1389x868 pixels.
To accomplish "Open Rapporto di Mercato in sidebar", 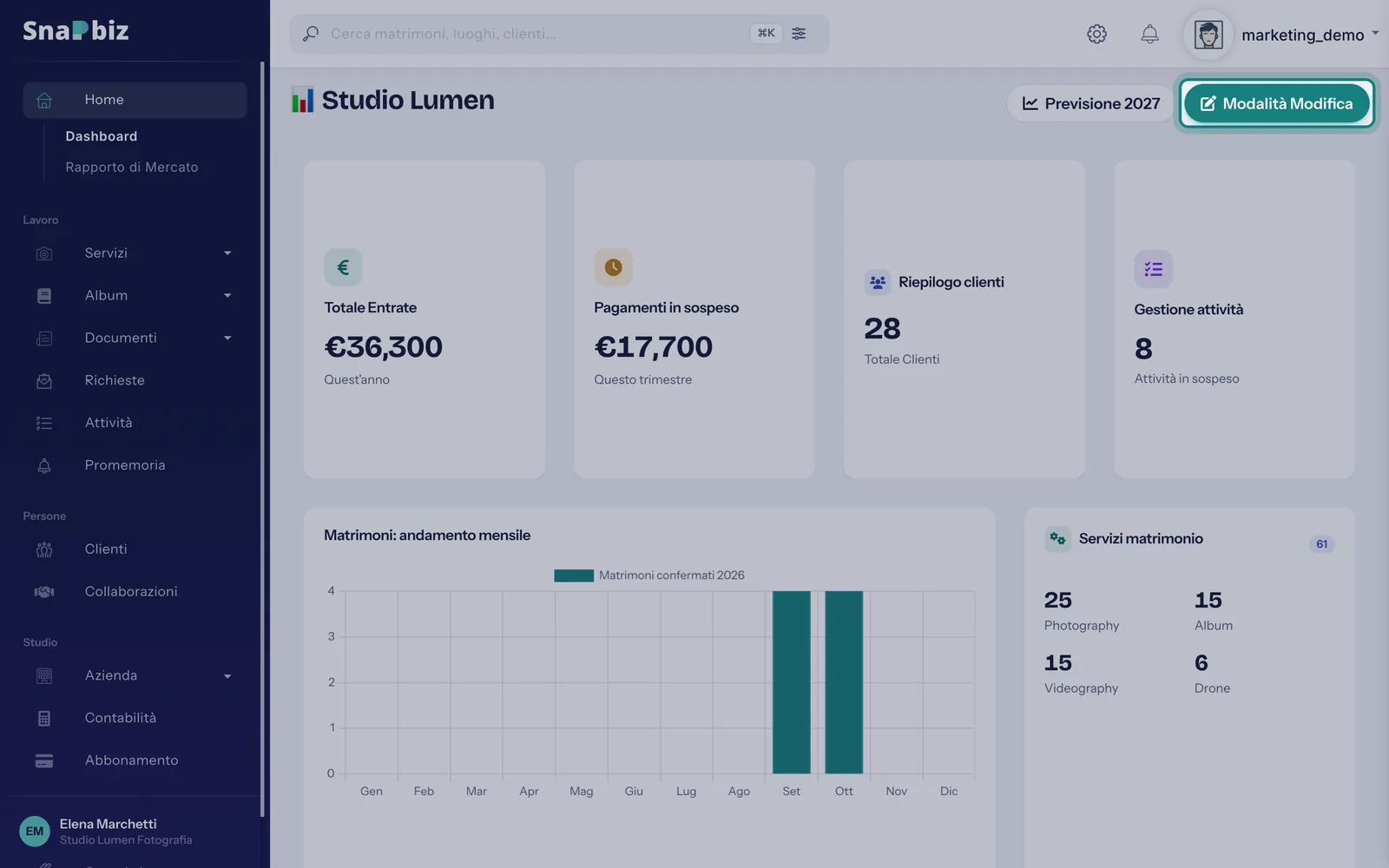I will tap(132, 168).
